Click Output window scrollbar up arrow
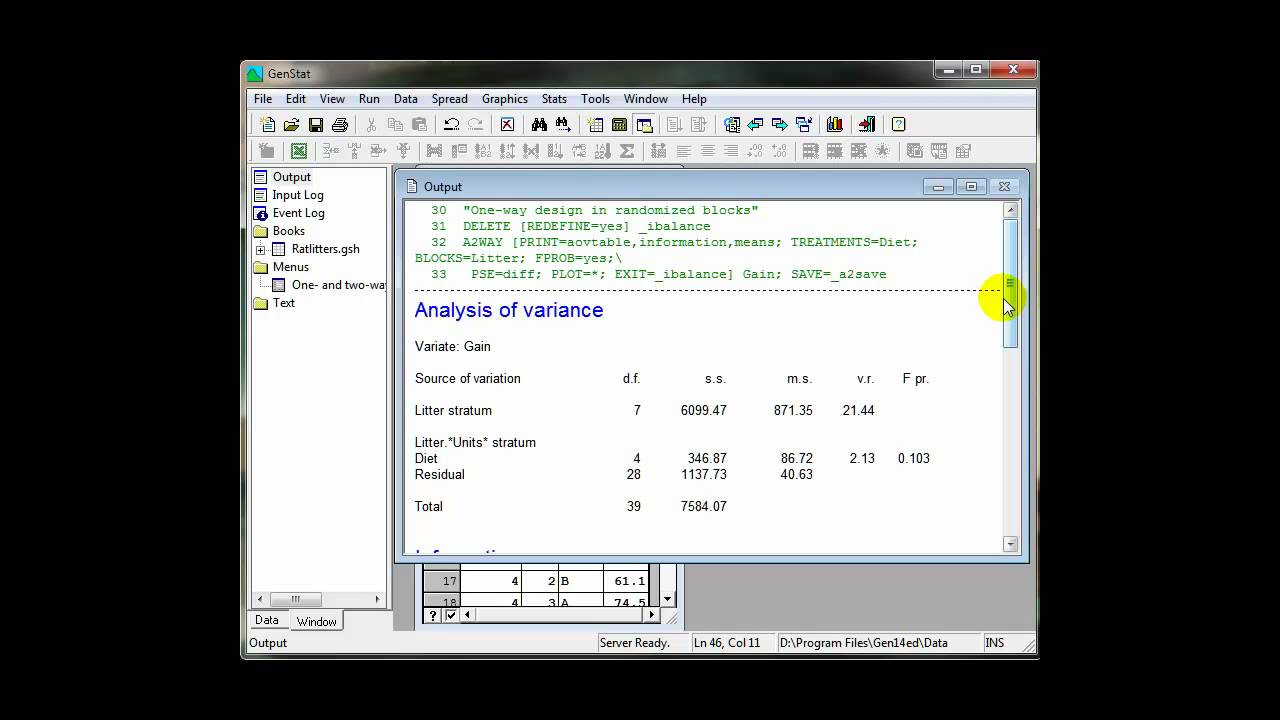Screen dimensions: 1280x720 (x=1010, y=210)
